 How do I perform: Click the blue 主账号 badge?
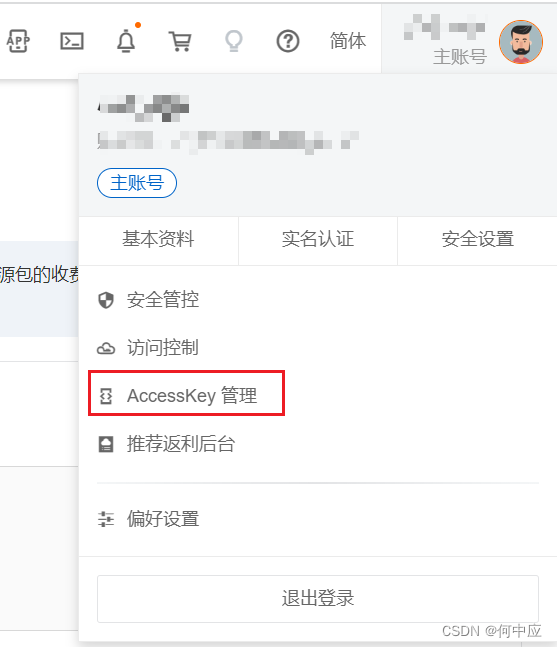coord(137,183)
